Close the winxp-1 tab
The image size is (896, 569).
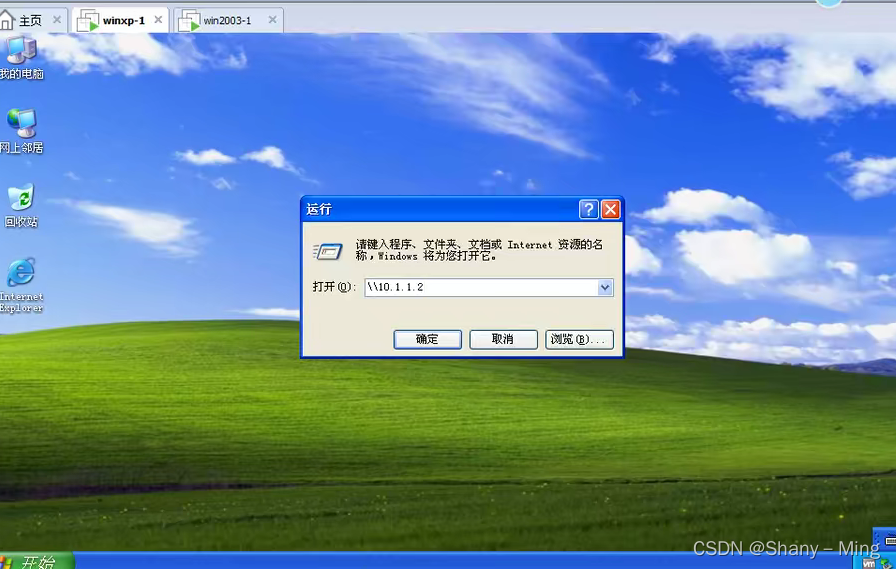[158, 20]
